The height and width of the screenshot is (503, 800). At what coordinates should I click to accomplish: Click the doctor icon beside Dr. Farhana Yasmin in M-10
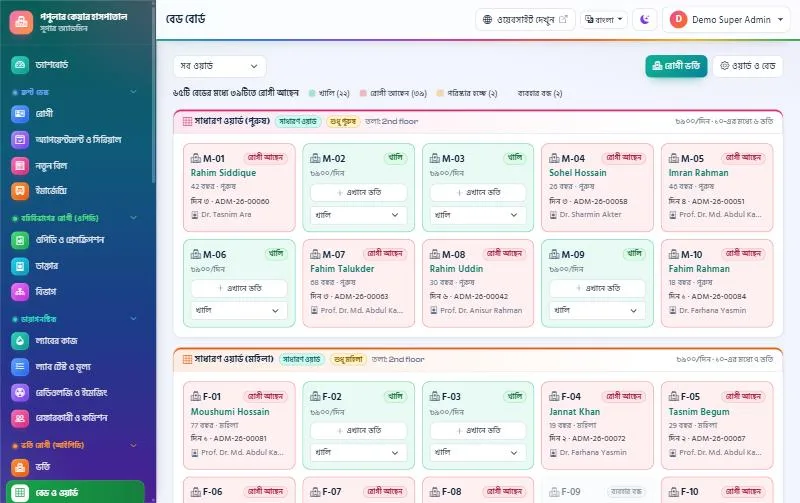(672, 310)
